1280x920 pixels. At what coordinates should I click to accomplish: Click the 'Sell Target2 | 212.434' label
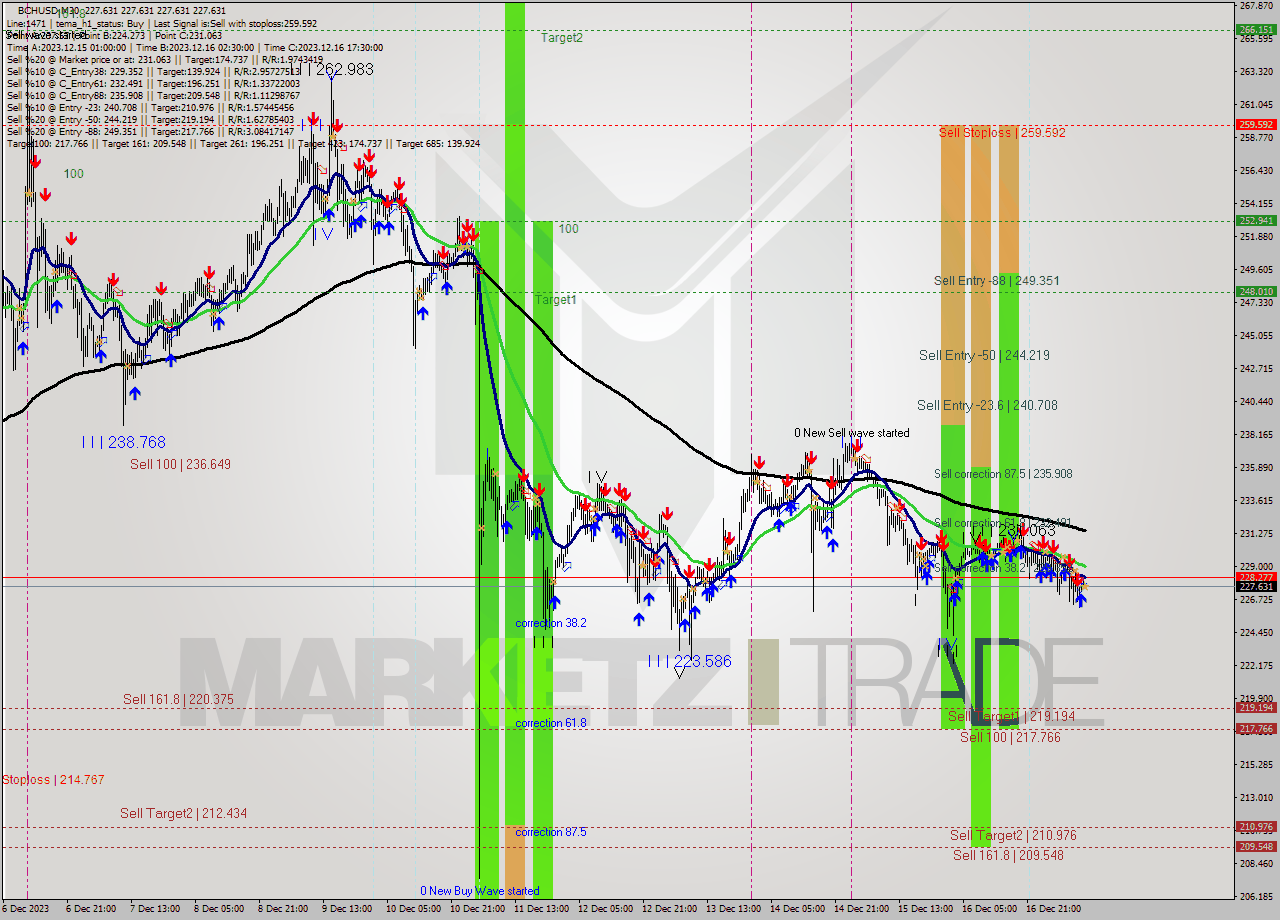click(x=183, y=814)
